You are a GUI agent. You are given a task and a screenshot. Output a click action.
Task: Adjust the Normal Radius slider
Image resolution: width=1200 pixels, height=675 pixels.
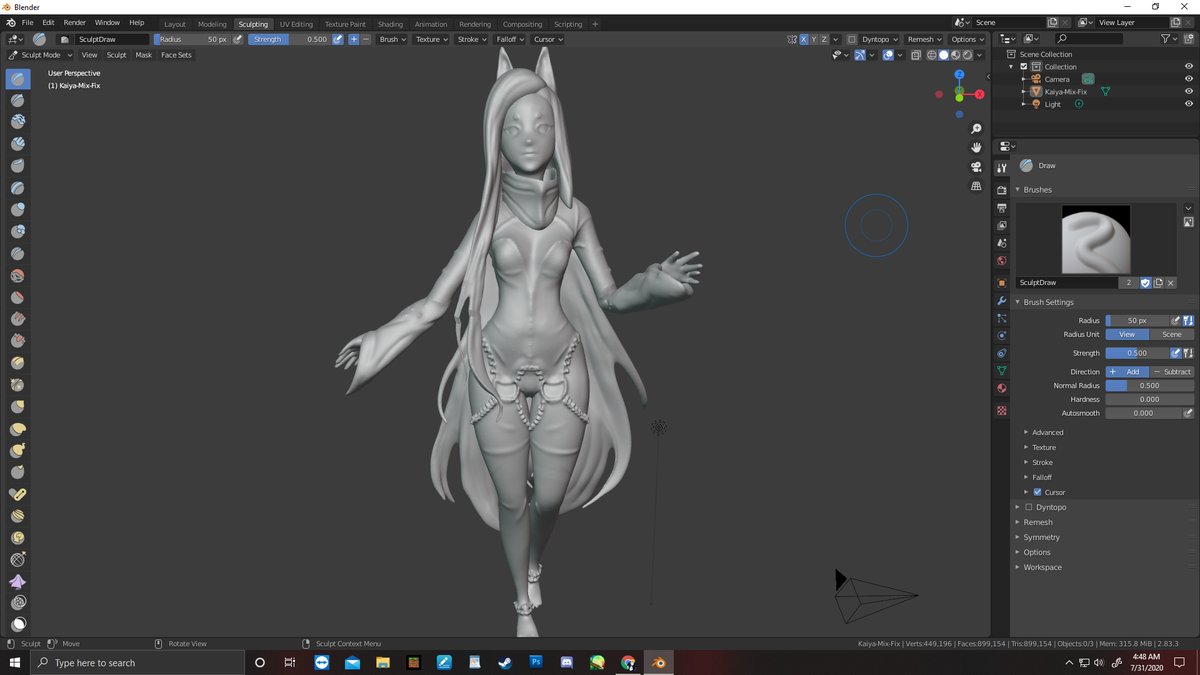pyautogui.click(x=1149, y=385)
